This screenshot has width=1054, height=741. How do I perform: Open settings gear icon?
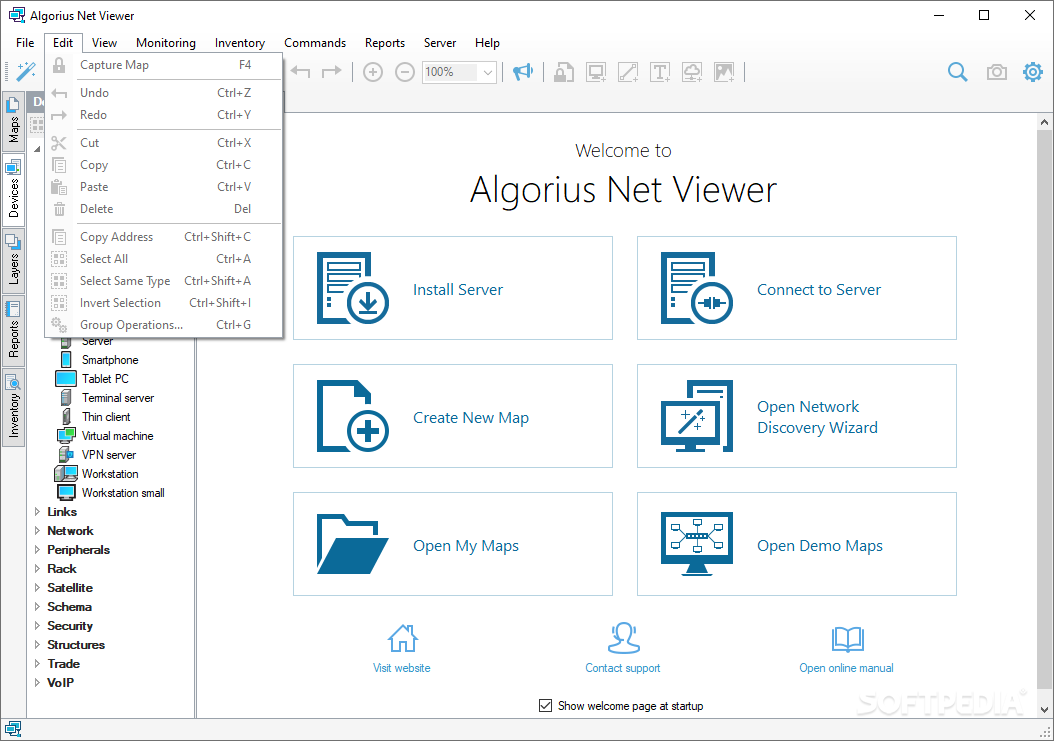coord(1032,72)
